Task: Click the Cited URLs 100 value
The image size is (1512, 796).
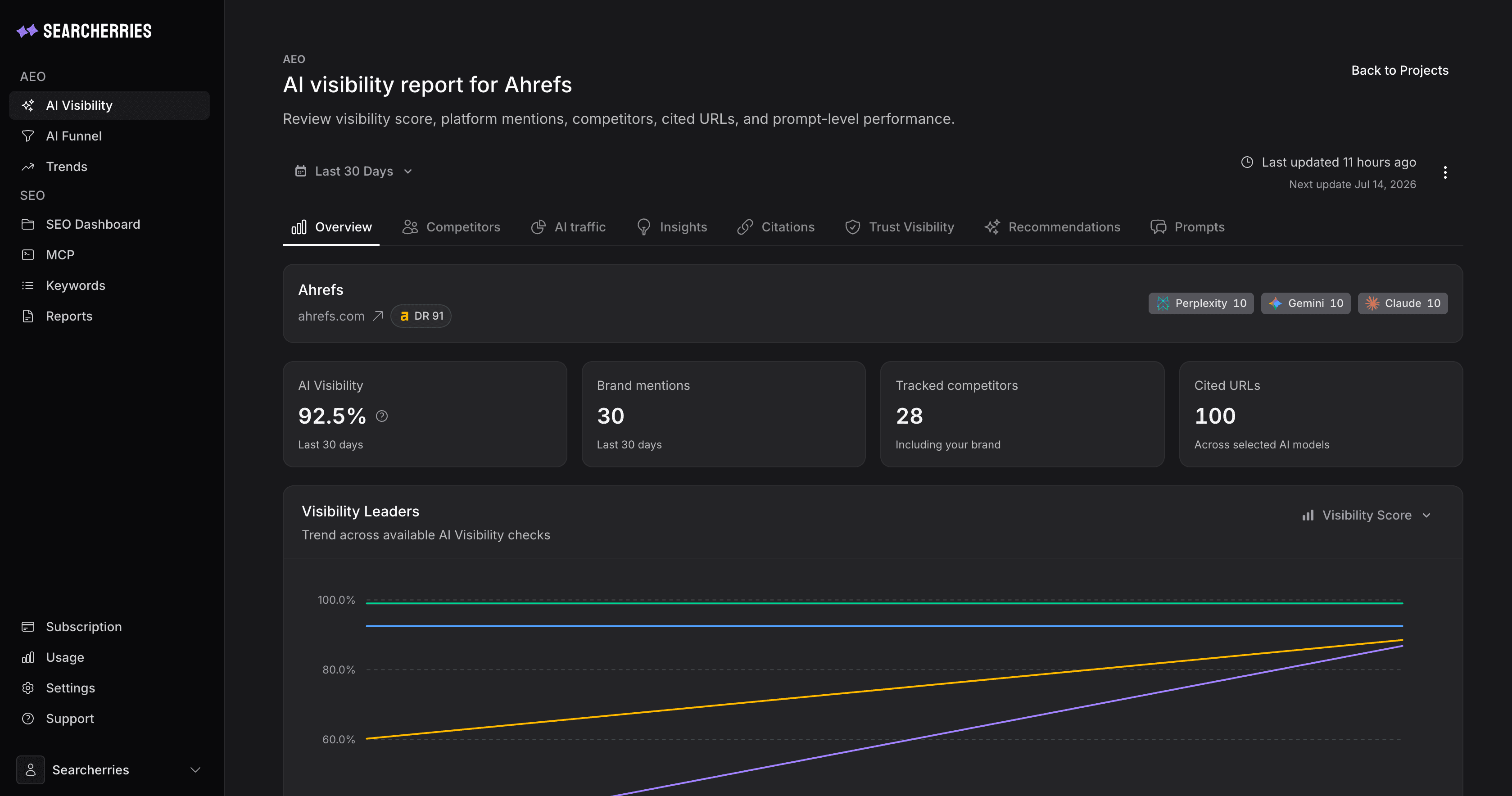Action: (x=1215, y=416)
